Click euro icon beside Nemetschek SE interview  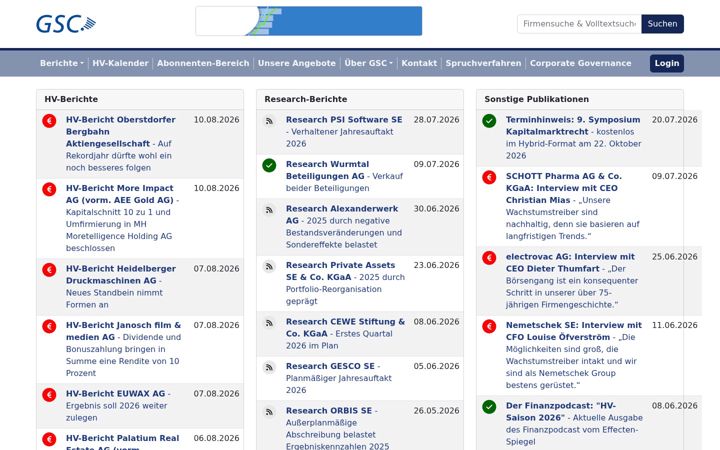(489, 326)
